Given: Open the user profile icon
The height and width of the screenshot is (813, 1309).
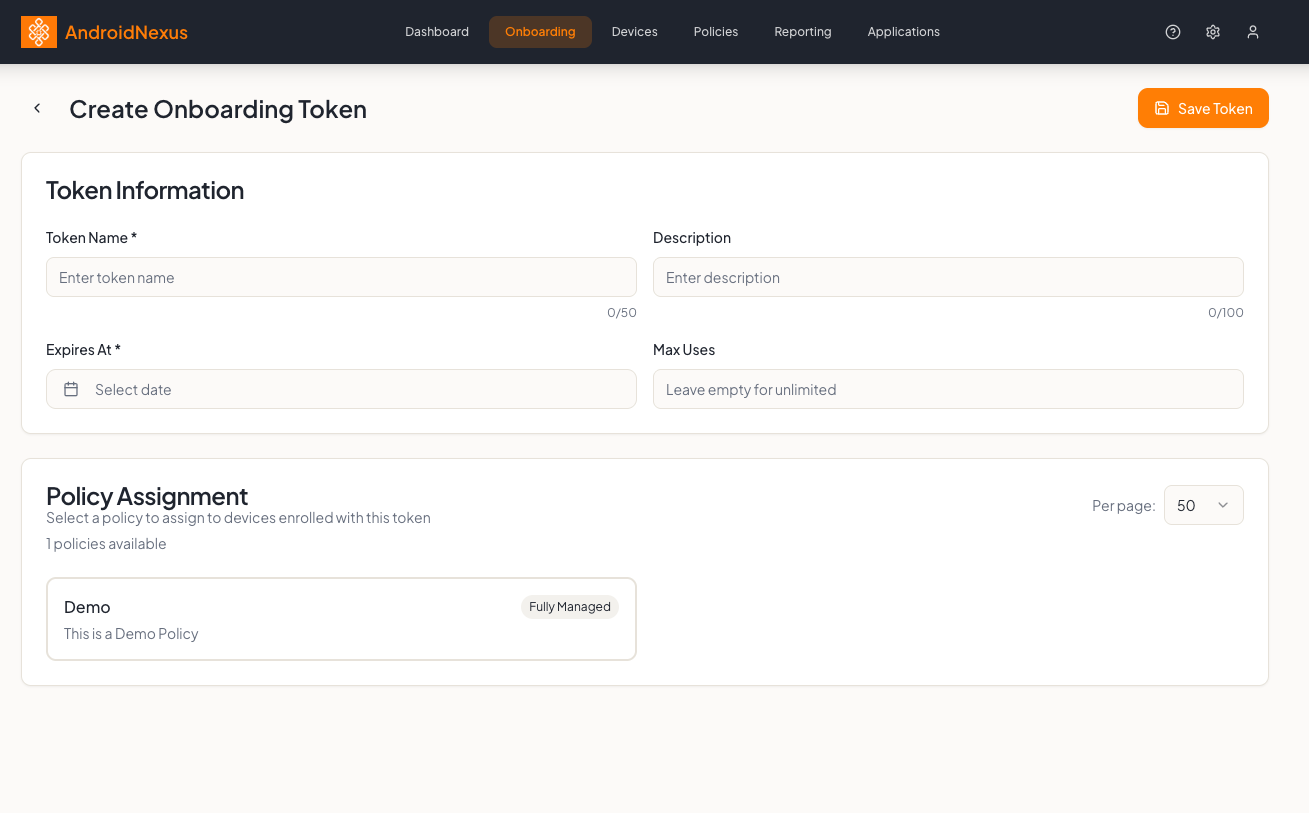Looking at the screenshot, I should click(1253, 31).
